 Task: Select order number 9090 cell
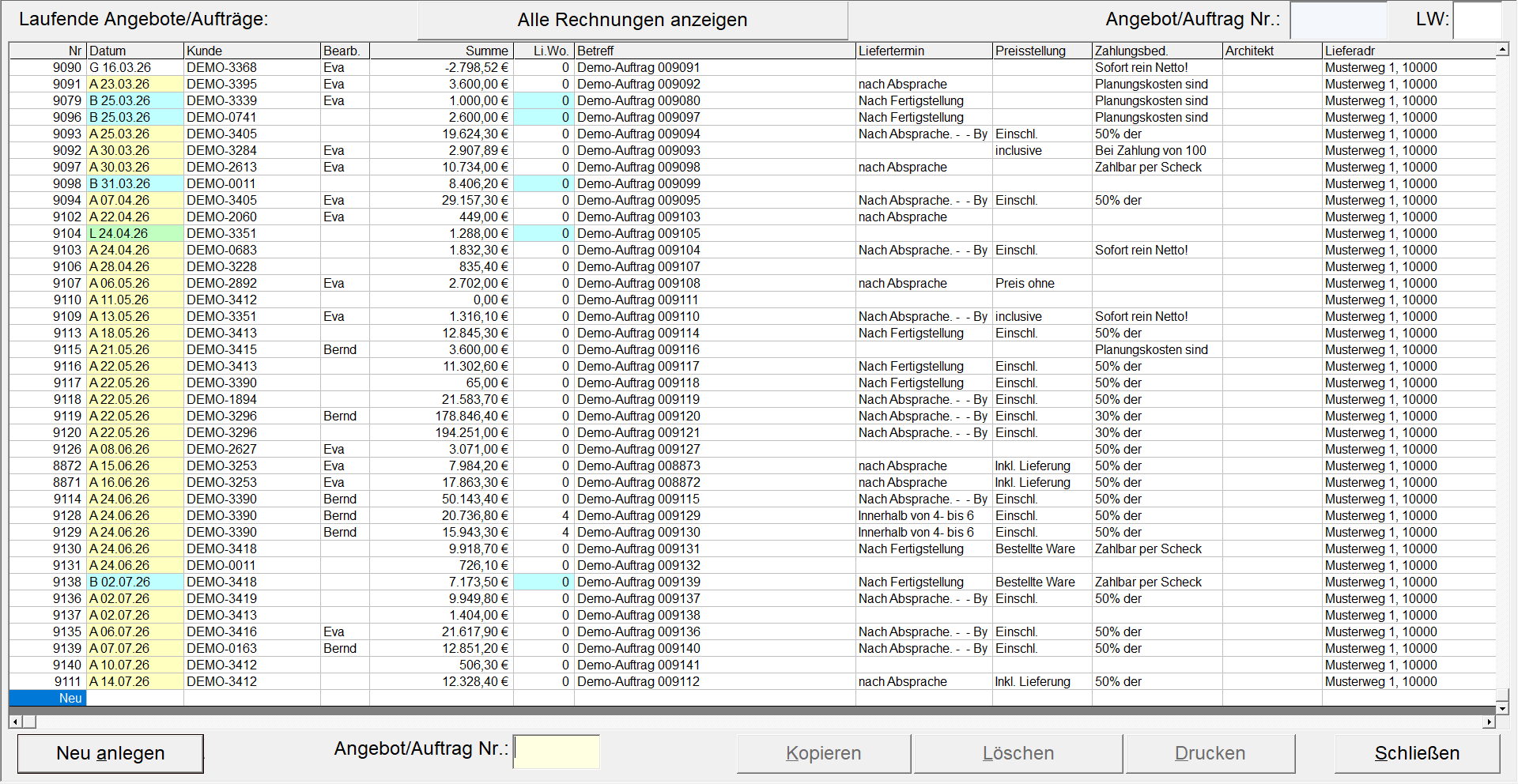coord(47,68)
